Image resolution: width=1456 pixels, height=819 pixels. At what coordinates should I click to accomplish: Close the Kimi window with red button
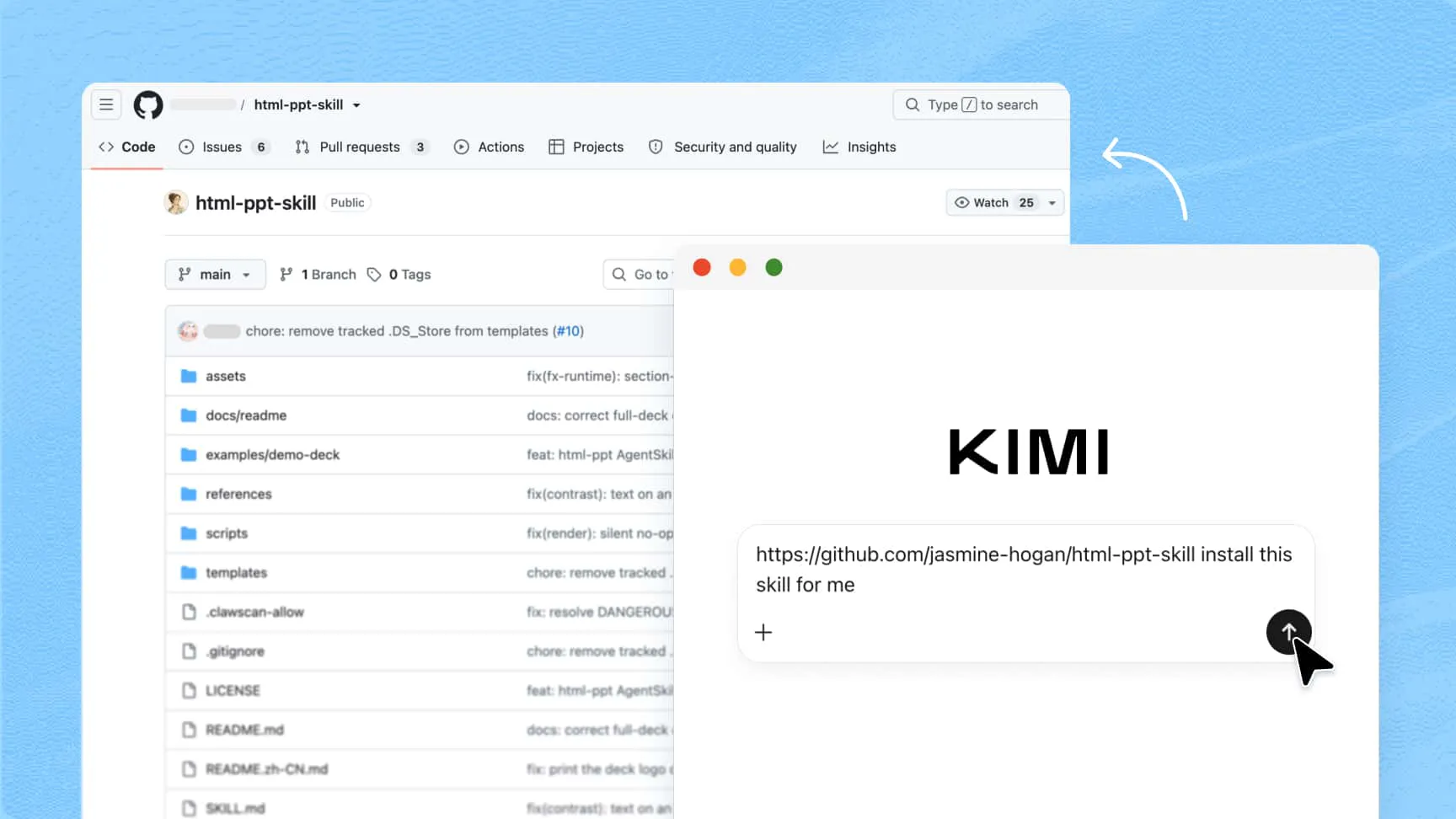(x=702, y=267)
